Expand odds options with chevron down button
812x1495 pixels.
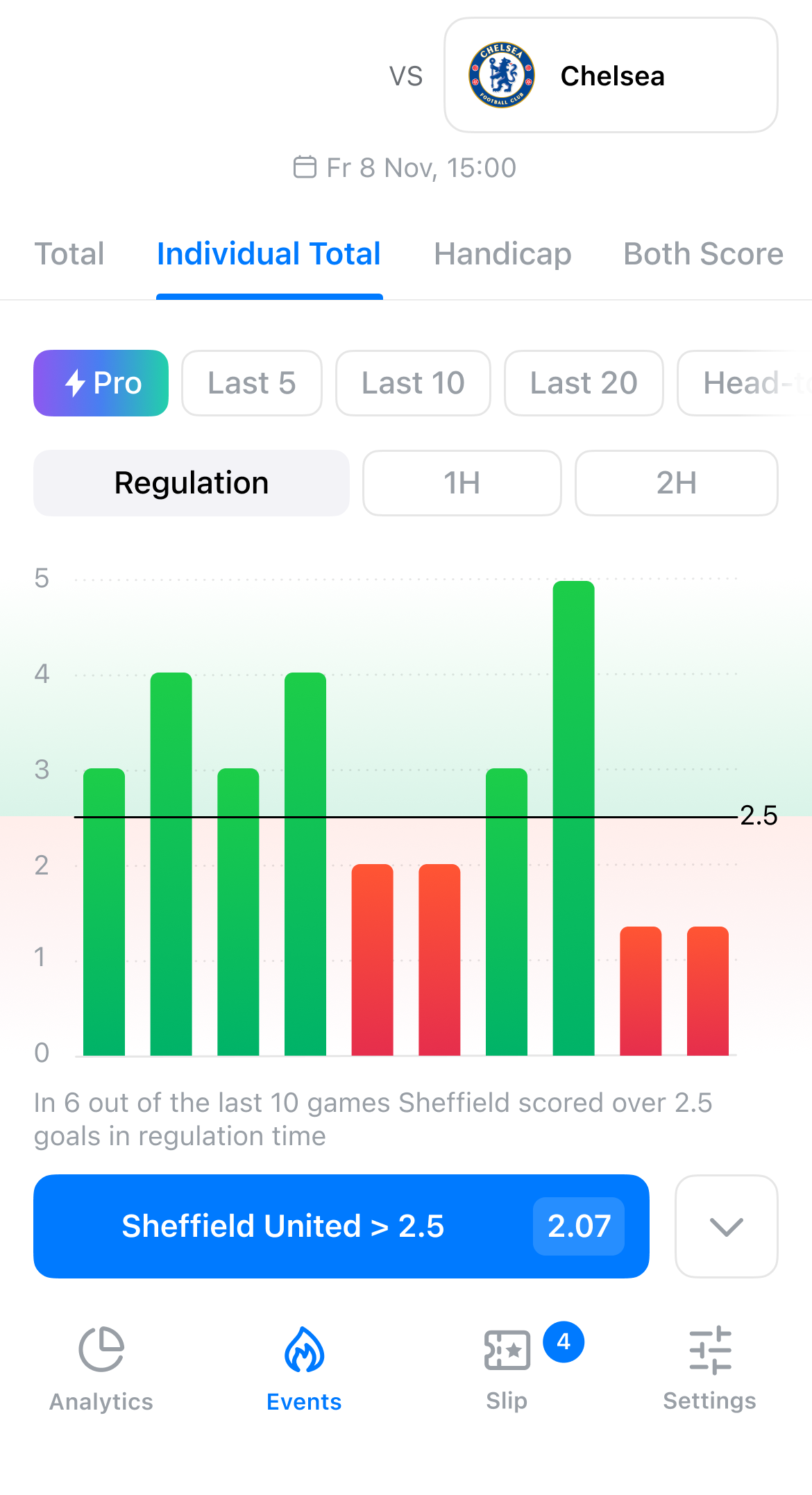tap(727, 1226)
